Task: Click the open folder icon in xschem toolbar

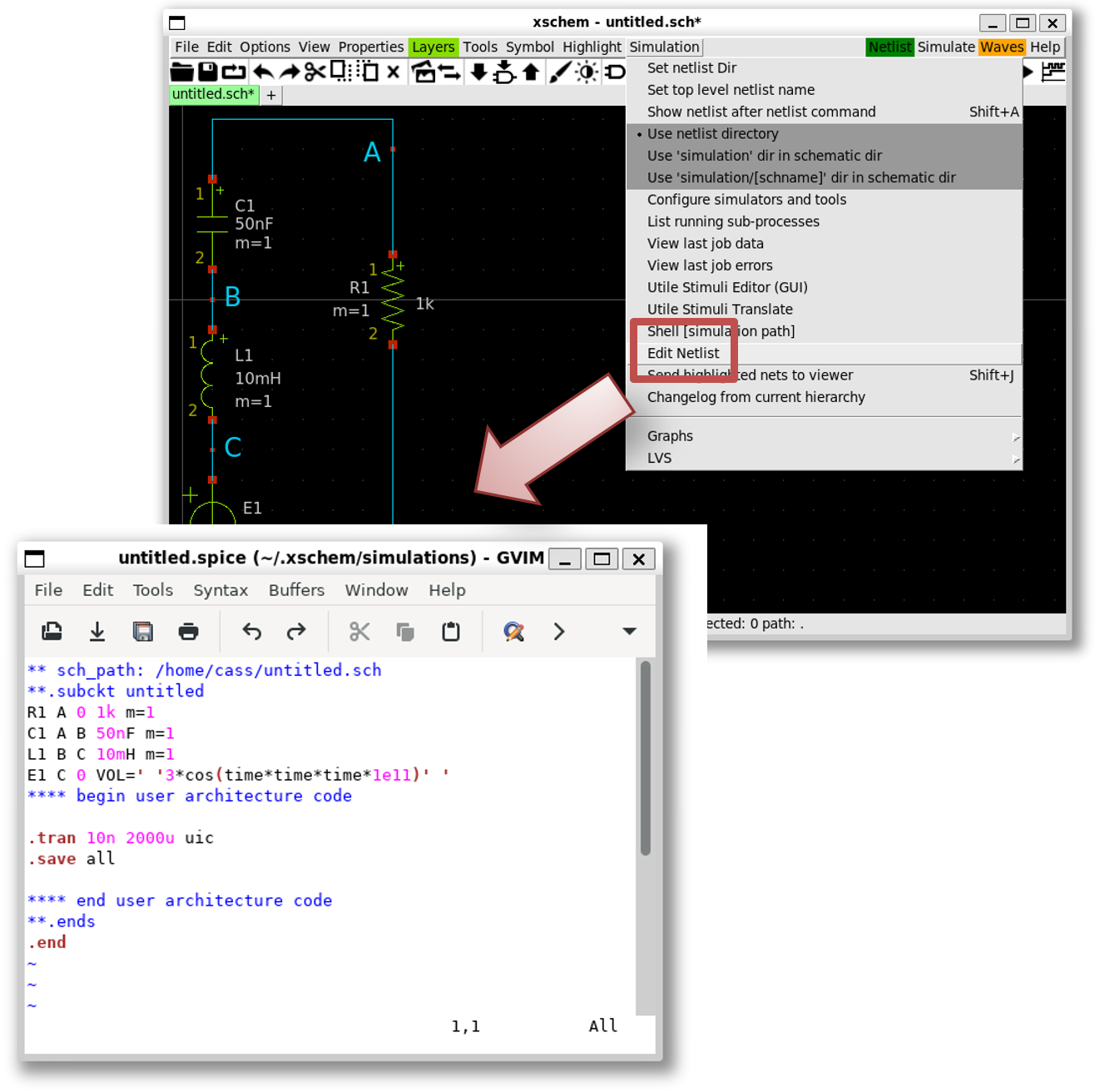Action: 181,72
